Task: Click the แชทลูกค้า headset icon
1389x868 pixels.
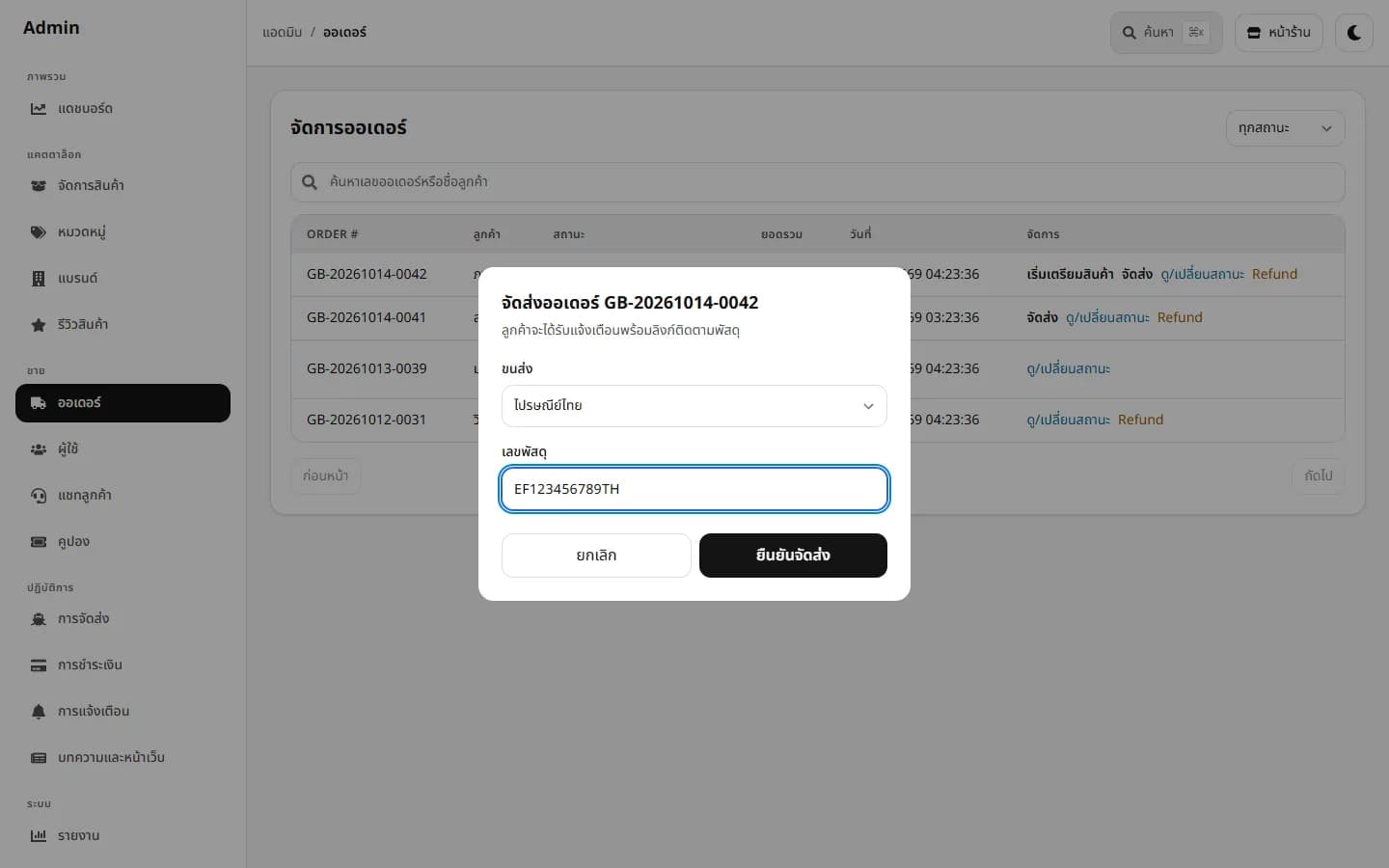Action: pos(39,496)
